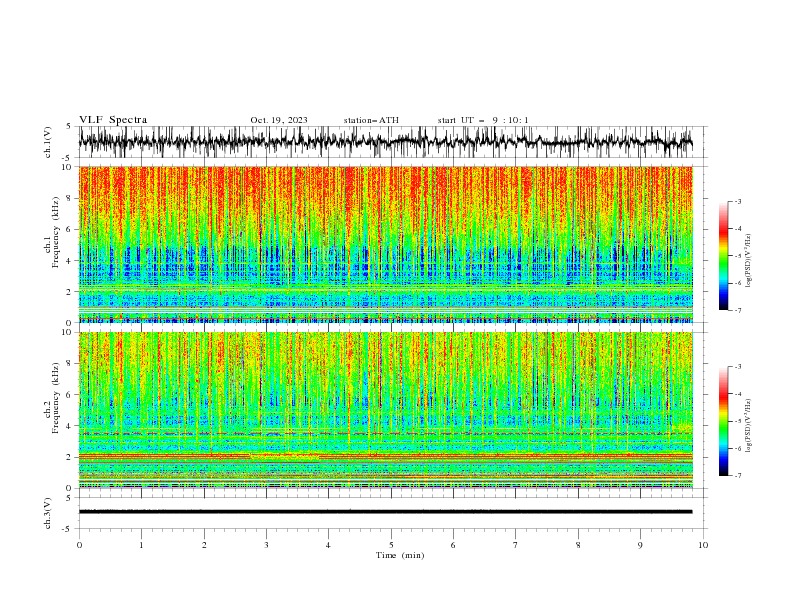Click time axis tick label '7'
Image resolution: width=792 pixels, height=612 pixels.
[x=516, y=545]
